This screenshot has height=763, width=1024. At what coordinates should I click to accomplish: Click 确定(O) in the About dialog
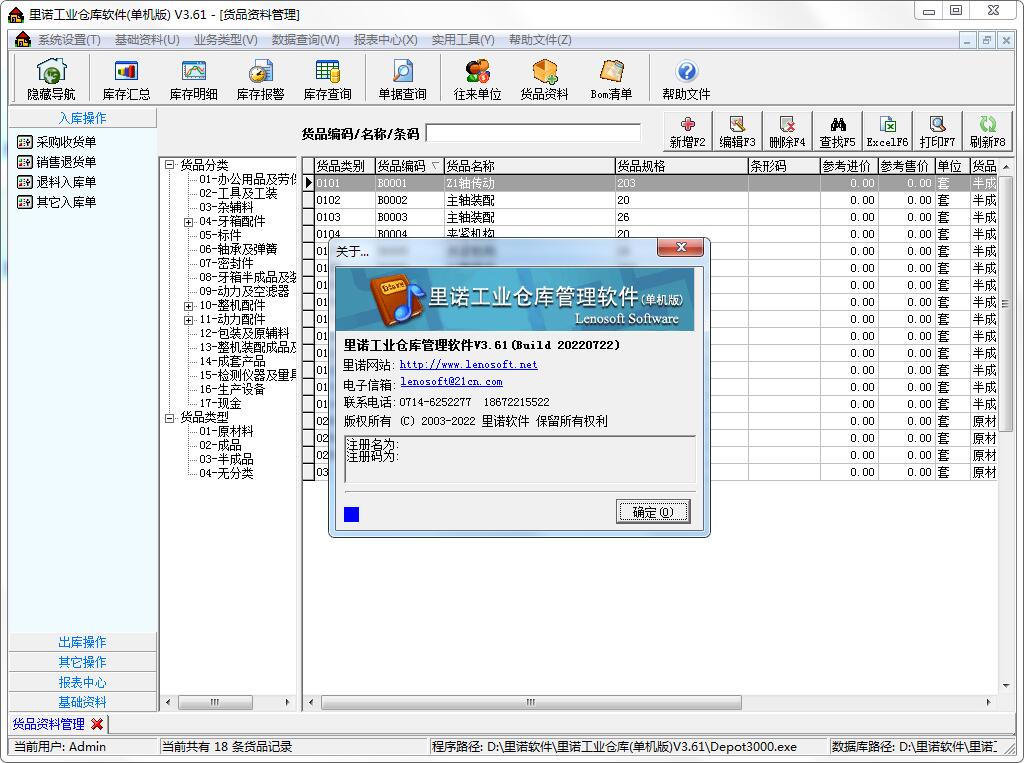(653, 511)
